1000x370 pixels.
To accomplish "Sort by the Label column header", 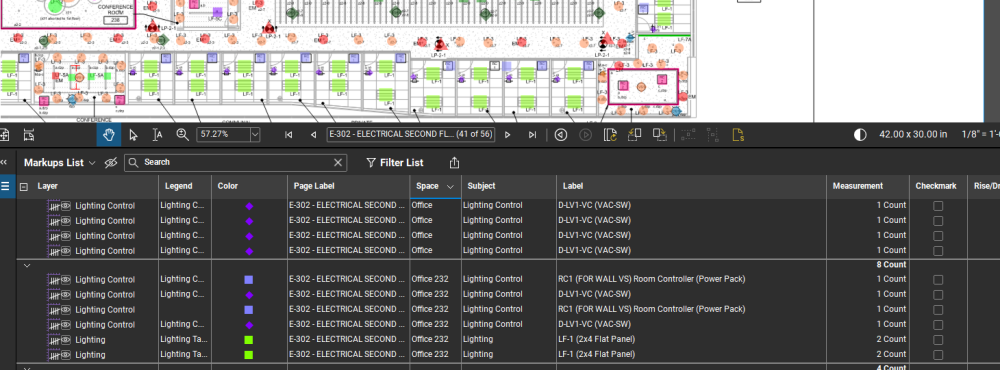I will click(573, 186).
